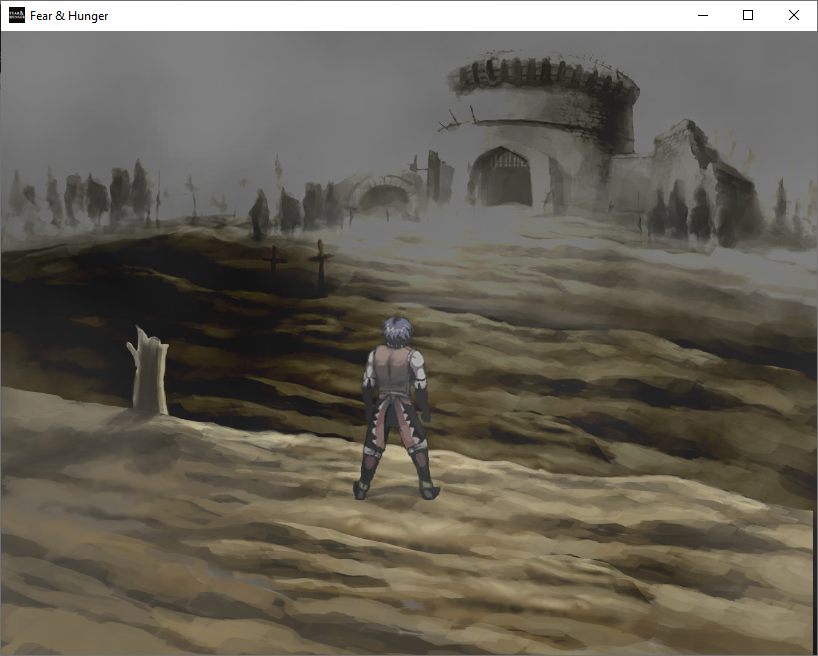818x656 pixels.
Task: Click the window title bar area
Action: pos(400,15)
